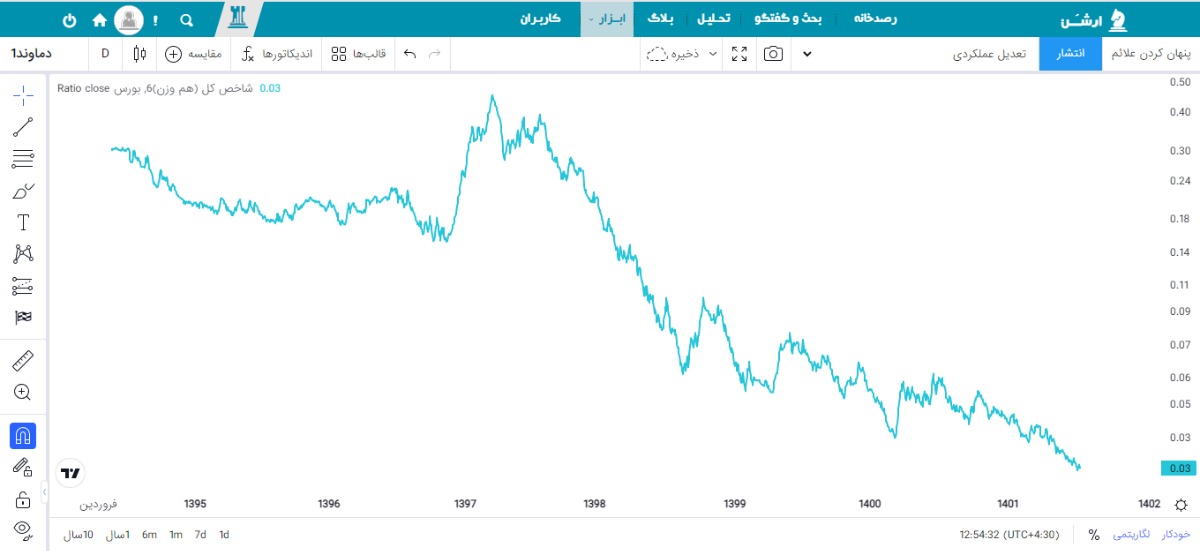Viewport: 1200px width, 551px height.
Task: Open the ruler measure tool
Action: tap(23, 360)
